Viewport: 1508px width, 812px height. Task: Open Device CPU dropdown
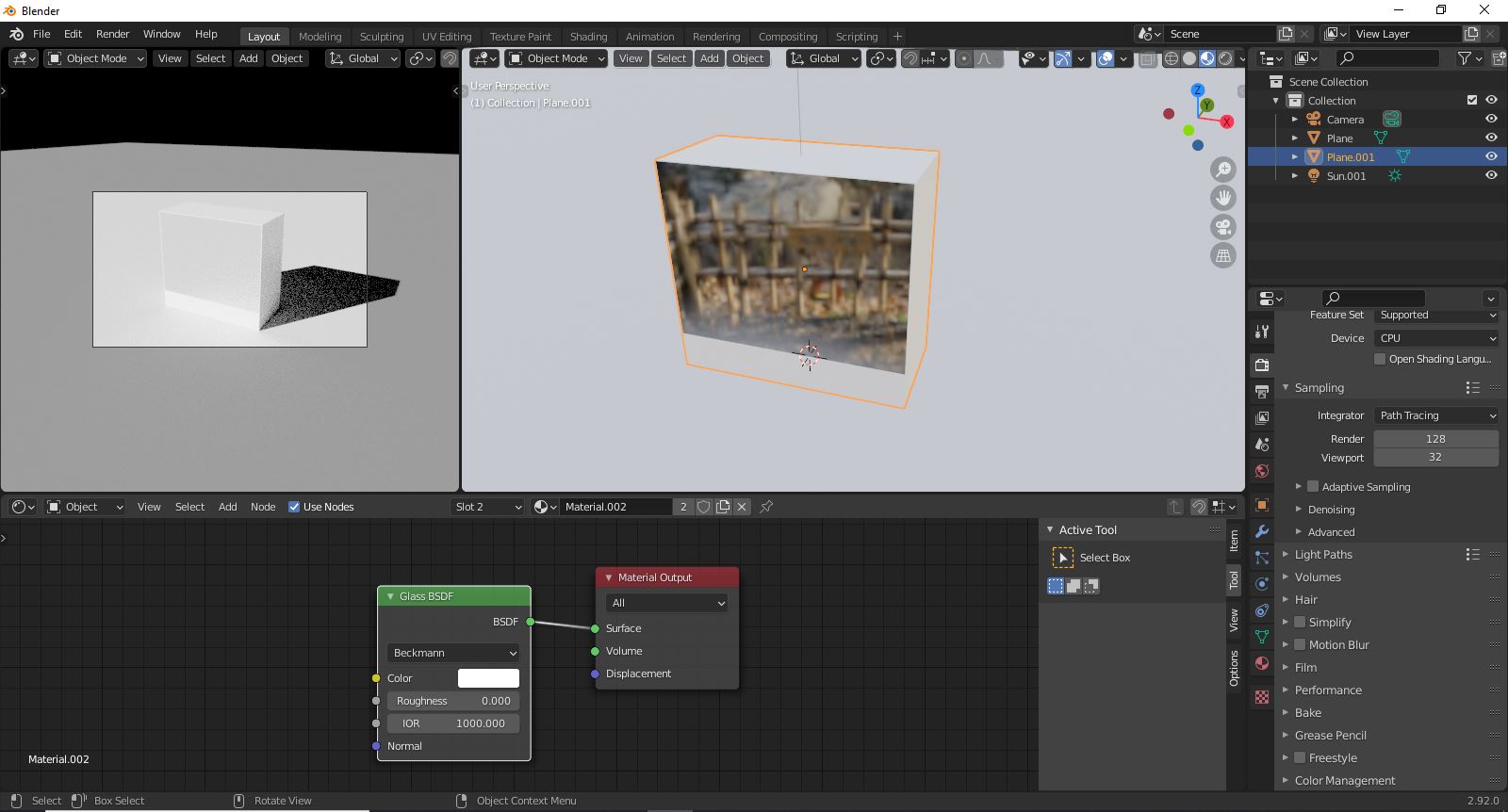click(x=1435, y=338)
